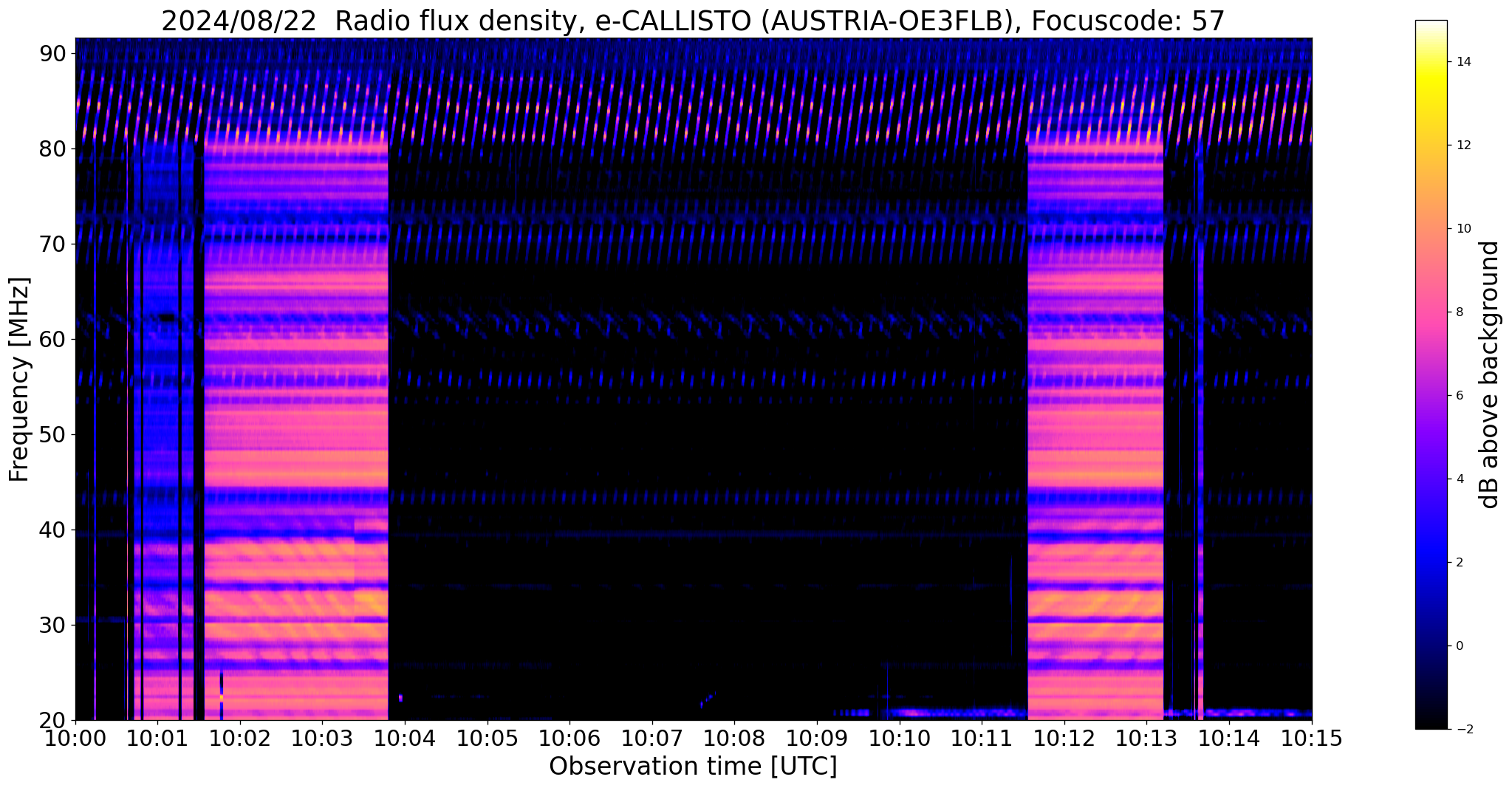Click the colorbar tick label 4
The height and width of the screenshot is (788, 1512).
(x=1459, y=479)
